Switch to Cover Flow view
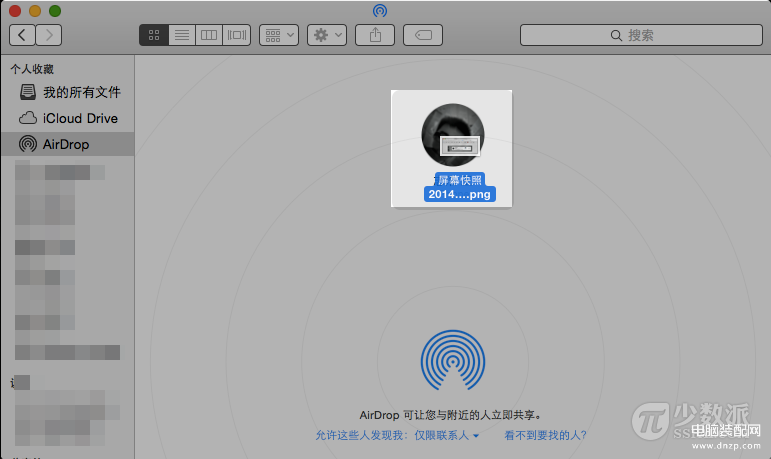The height and width of the screenshot is (459, 771). (x=237, y=35)
